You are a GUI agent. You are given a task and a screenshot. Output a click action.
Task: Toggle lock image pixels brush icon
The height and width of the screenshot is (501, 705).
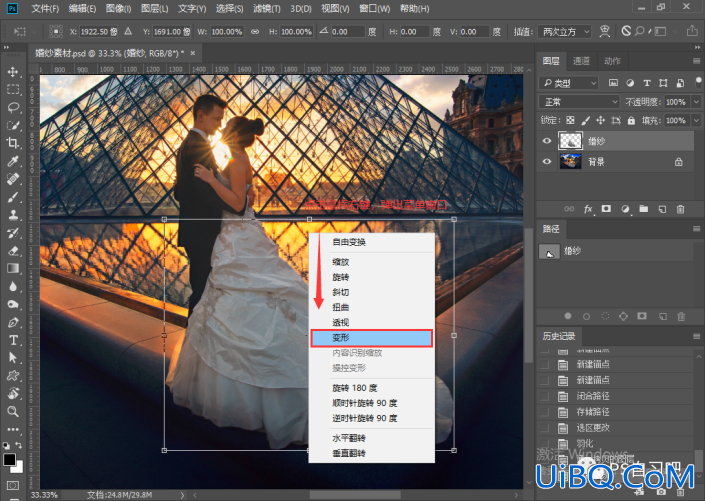tap(585, 120)
